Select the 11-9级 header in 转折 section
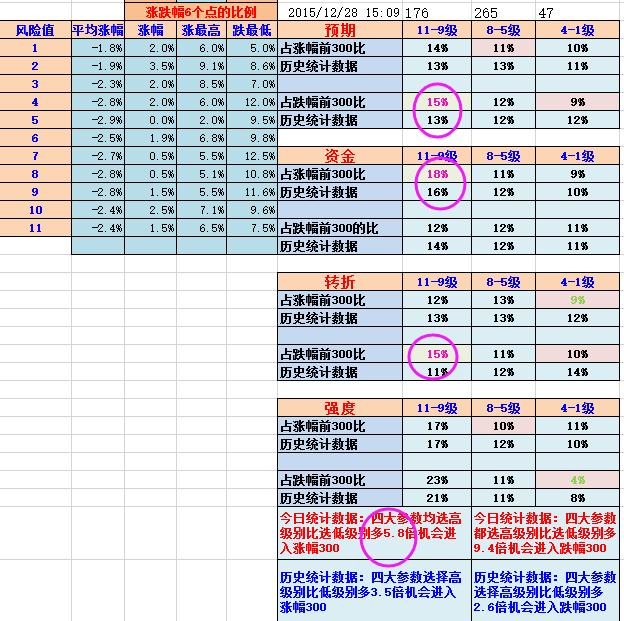Screen dimensions: 624x621 click(437, 282)
